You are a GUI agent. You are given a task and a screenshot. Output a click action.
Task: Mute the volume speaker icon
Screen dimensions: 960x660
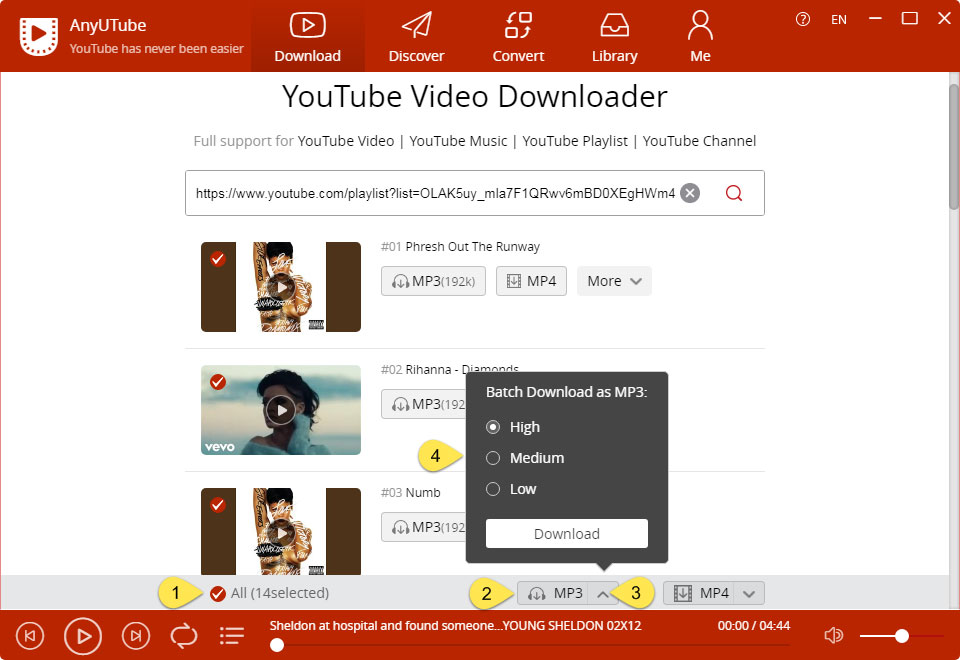click(833, 636)
